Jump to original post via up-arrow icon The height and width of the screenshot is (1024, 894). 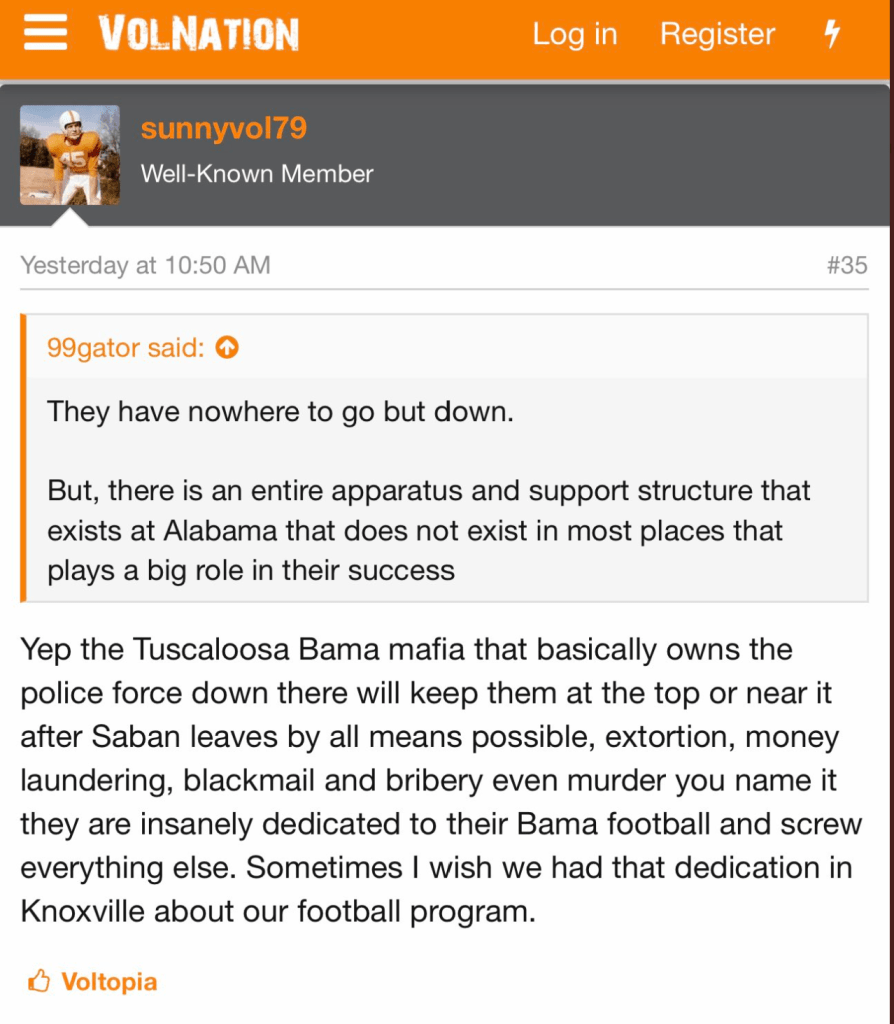point(228,348)
